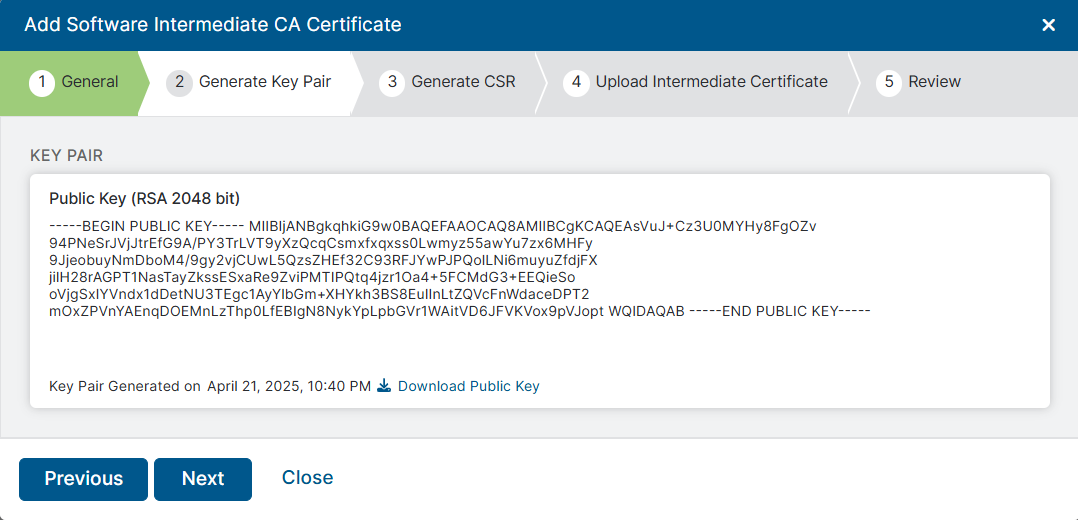Go back to the General step
Viewport: 1078px width, 520px height.
90,82
